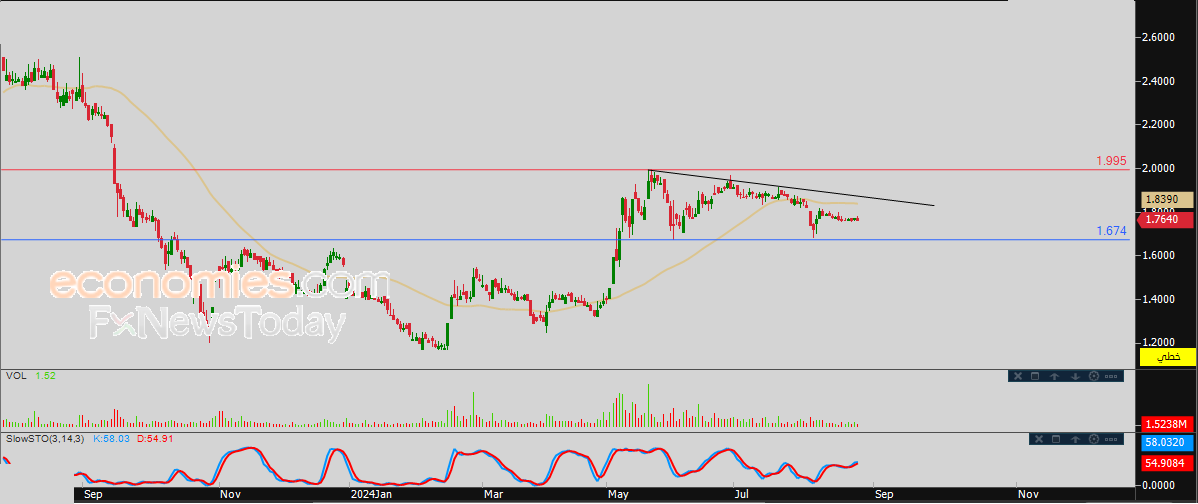Screen dimensions: 1198x504
Task: Click the Nov label at time axis left
Action: [x=229, y=495]
